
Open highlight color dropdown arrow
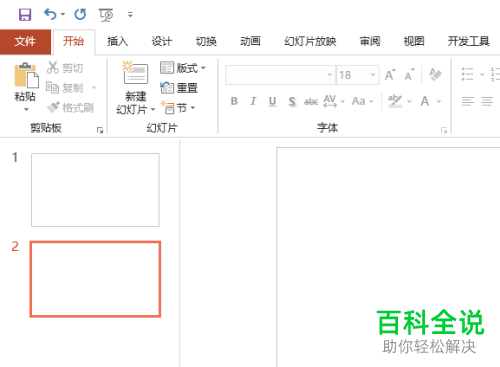tap(410, 101)
